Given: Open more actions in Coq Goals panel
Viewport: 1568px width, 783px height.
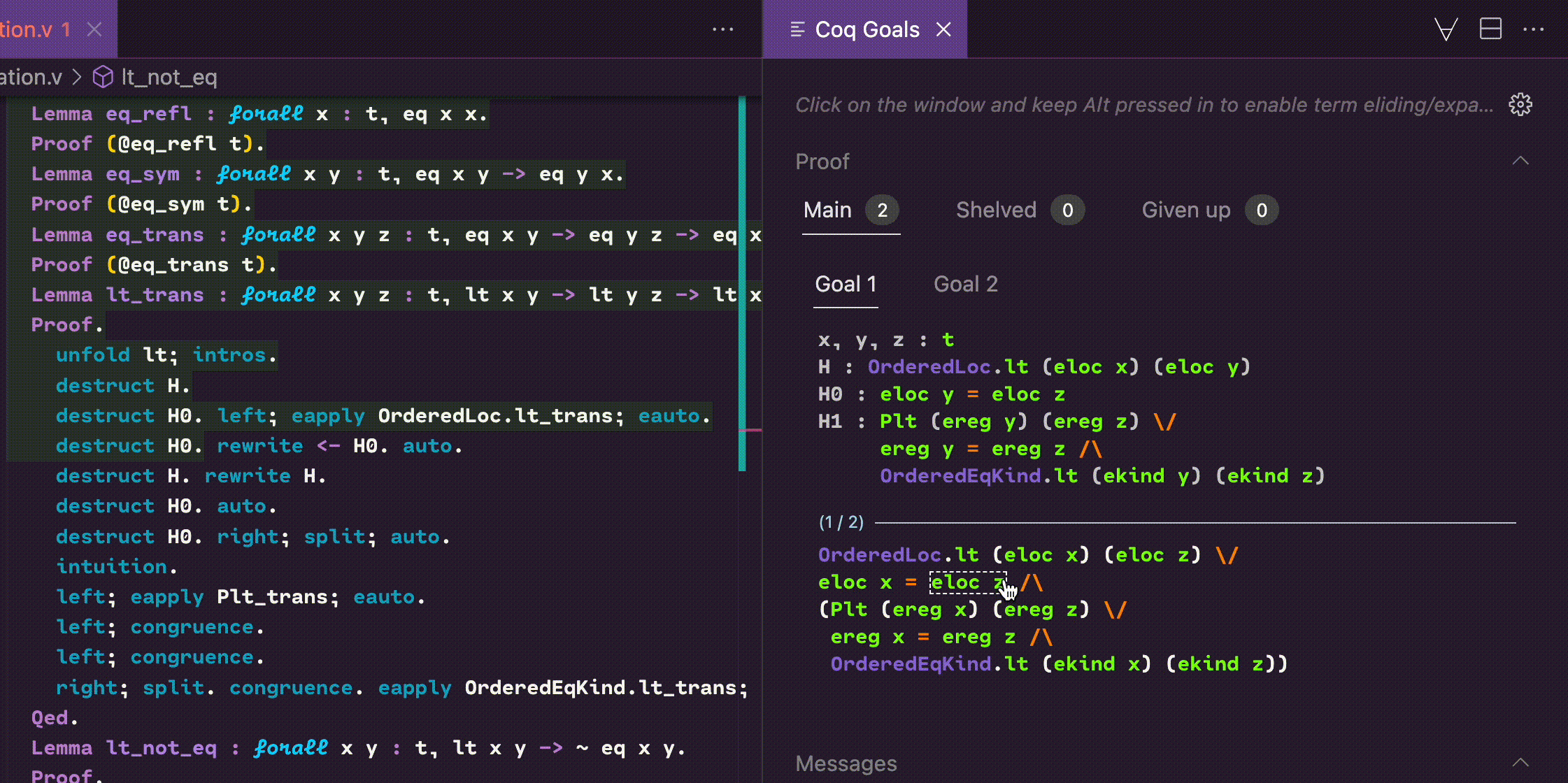Looking at the screenshot, I should pos(1533,29).
